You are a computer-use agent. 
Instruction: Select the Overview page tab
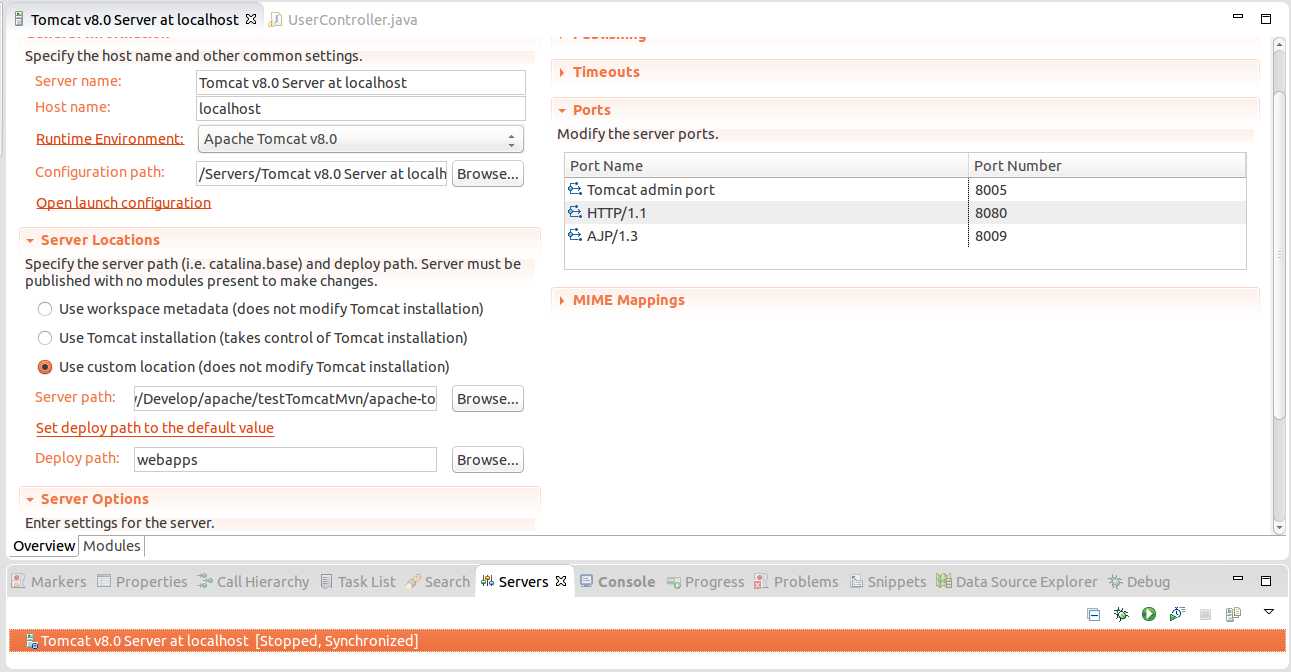(x=44, y=546)
